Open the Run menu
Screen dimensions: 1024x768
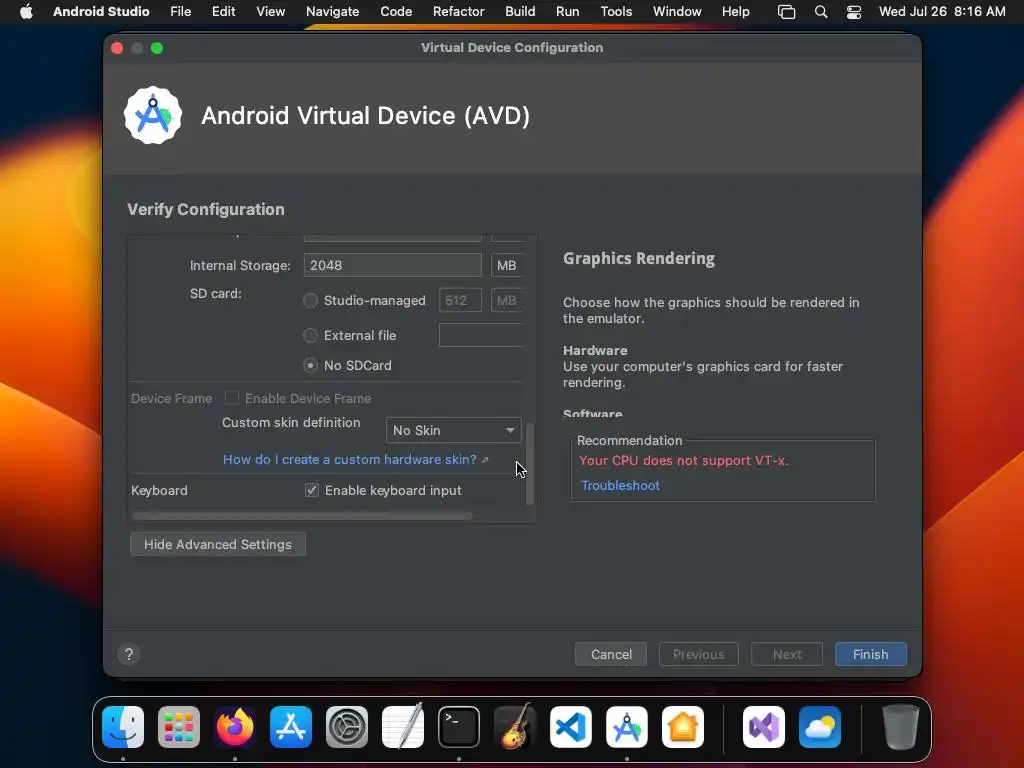[568, 11]
